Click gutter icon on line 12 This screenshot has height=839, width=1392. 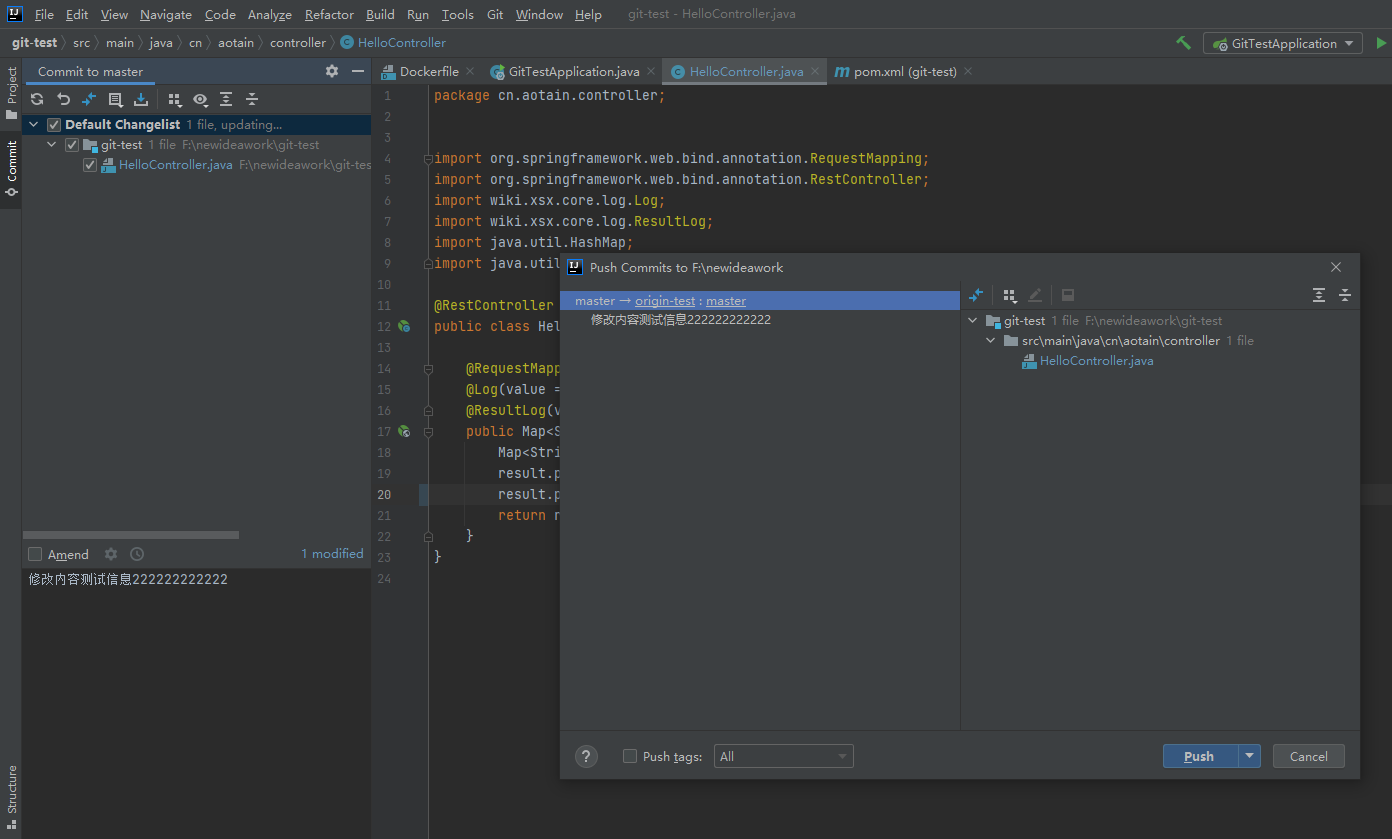(404, 326)
